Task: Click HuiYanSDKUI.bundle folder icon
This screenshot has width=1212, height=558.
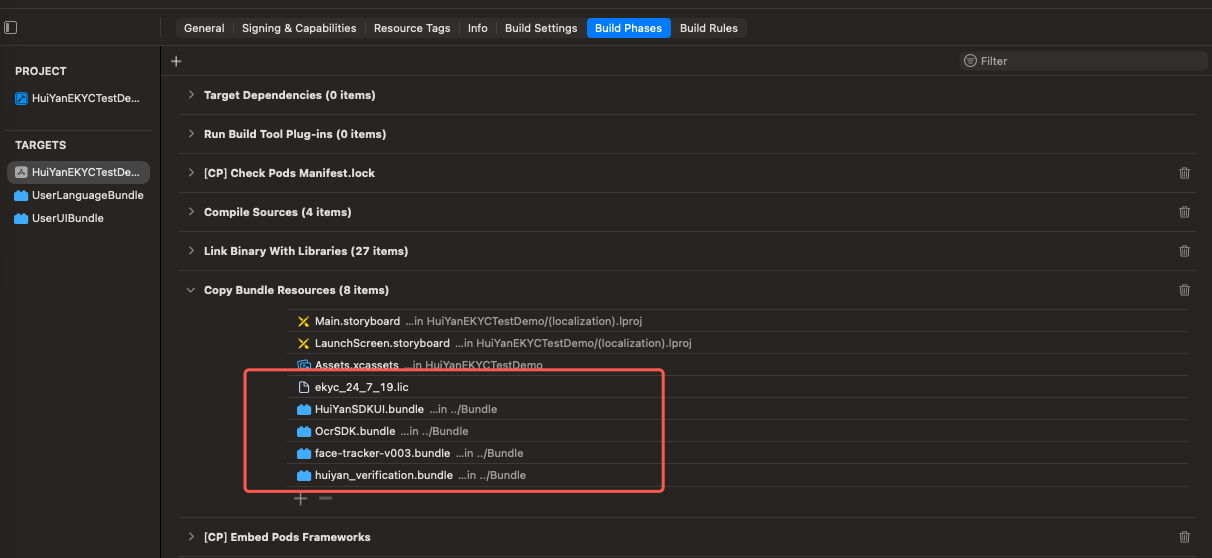Action: [x=304, y=409]
